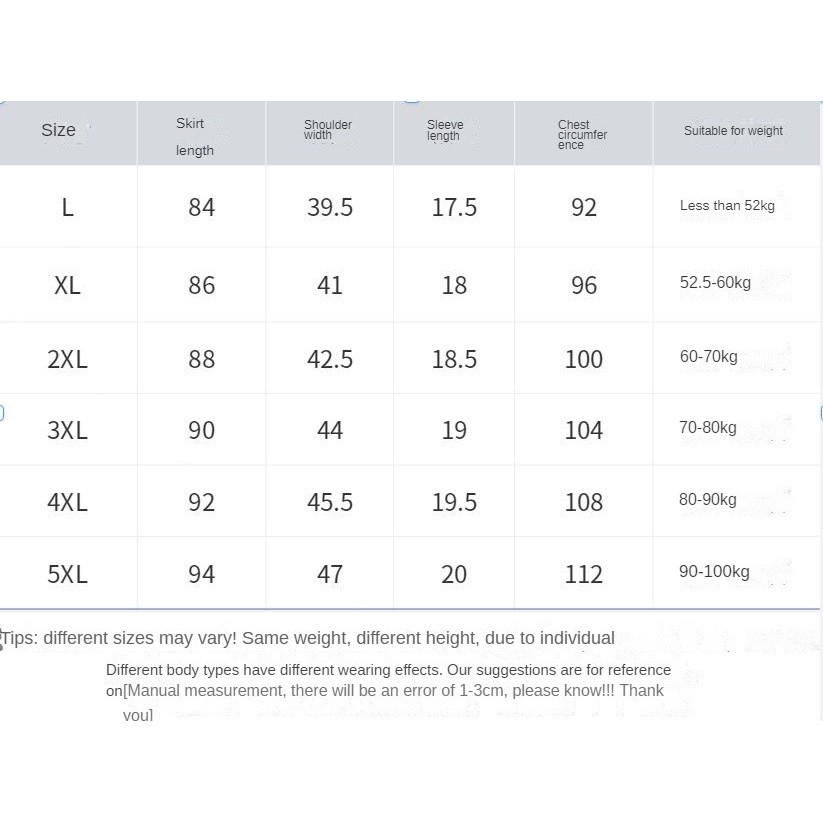Viewport: 823px width, 823px height.
Task: Select the 4XL size row label
Action: pyautogui.click(x=67, y=502)
